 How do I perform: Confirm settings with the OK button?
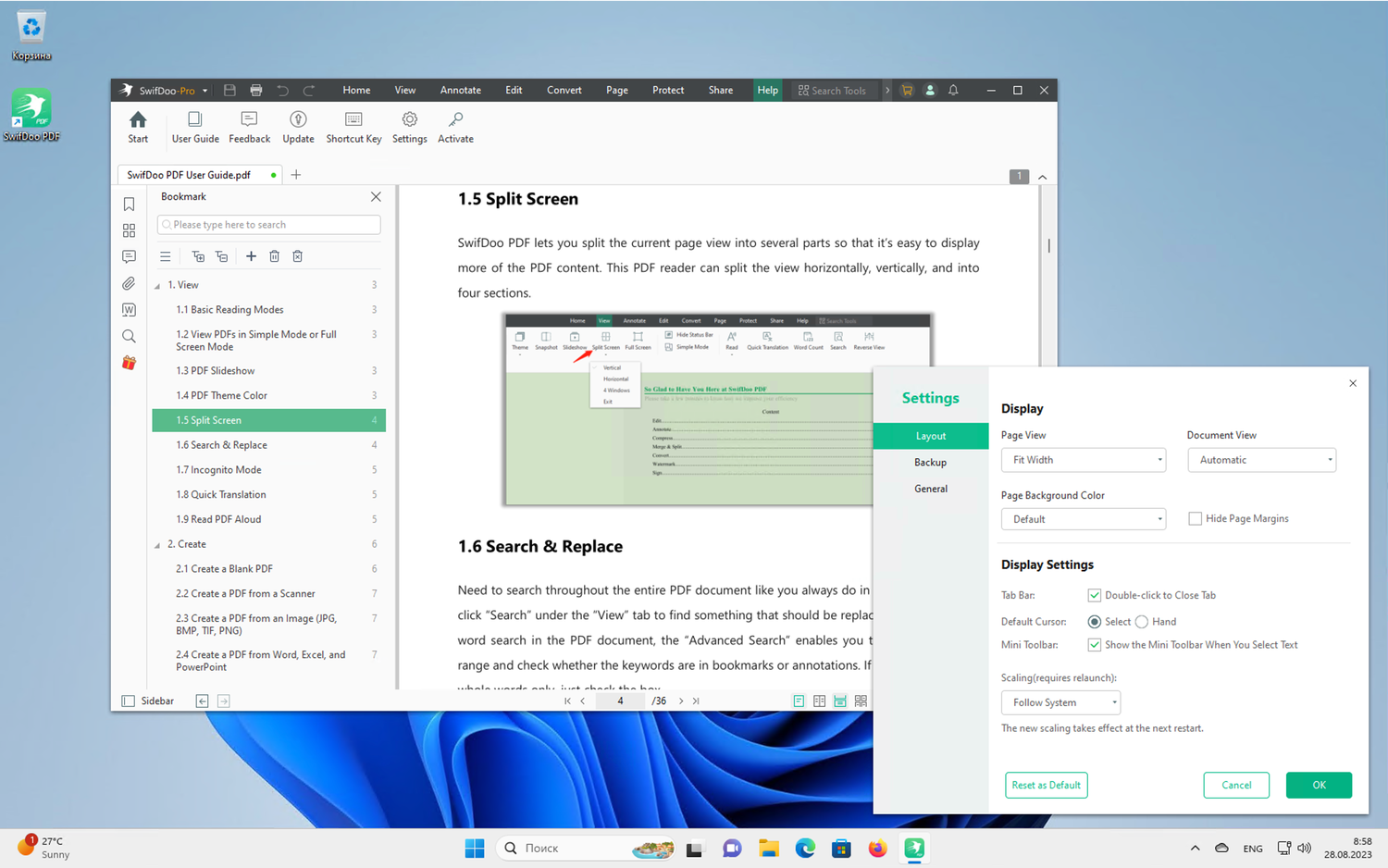(1319, 785)
